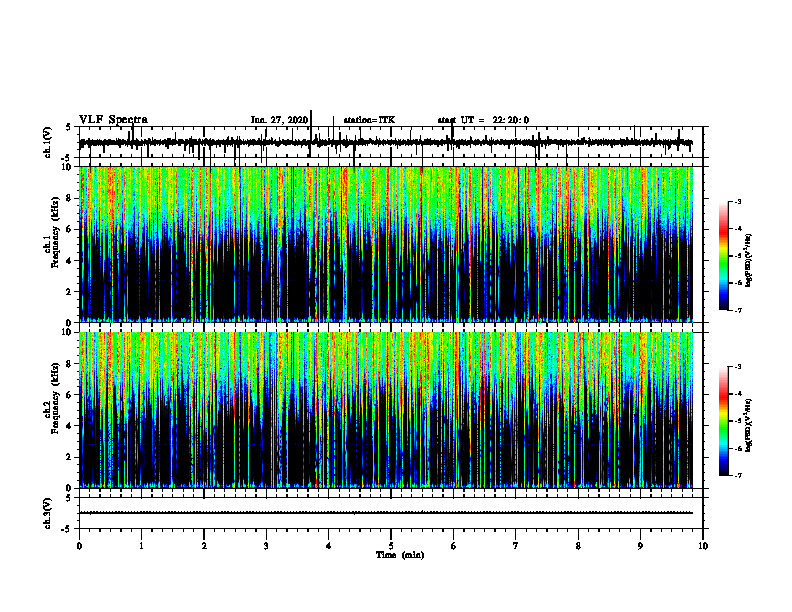Click the ch.2 spectrogram panel

(391, 410)
